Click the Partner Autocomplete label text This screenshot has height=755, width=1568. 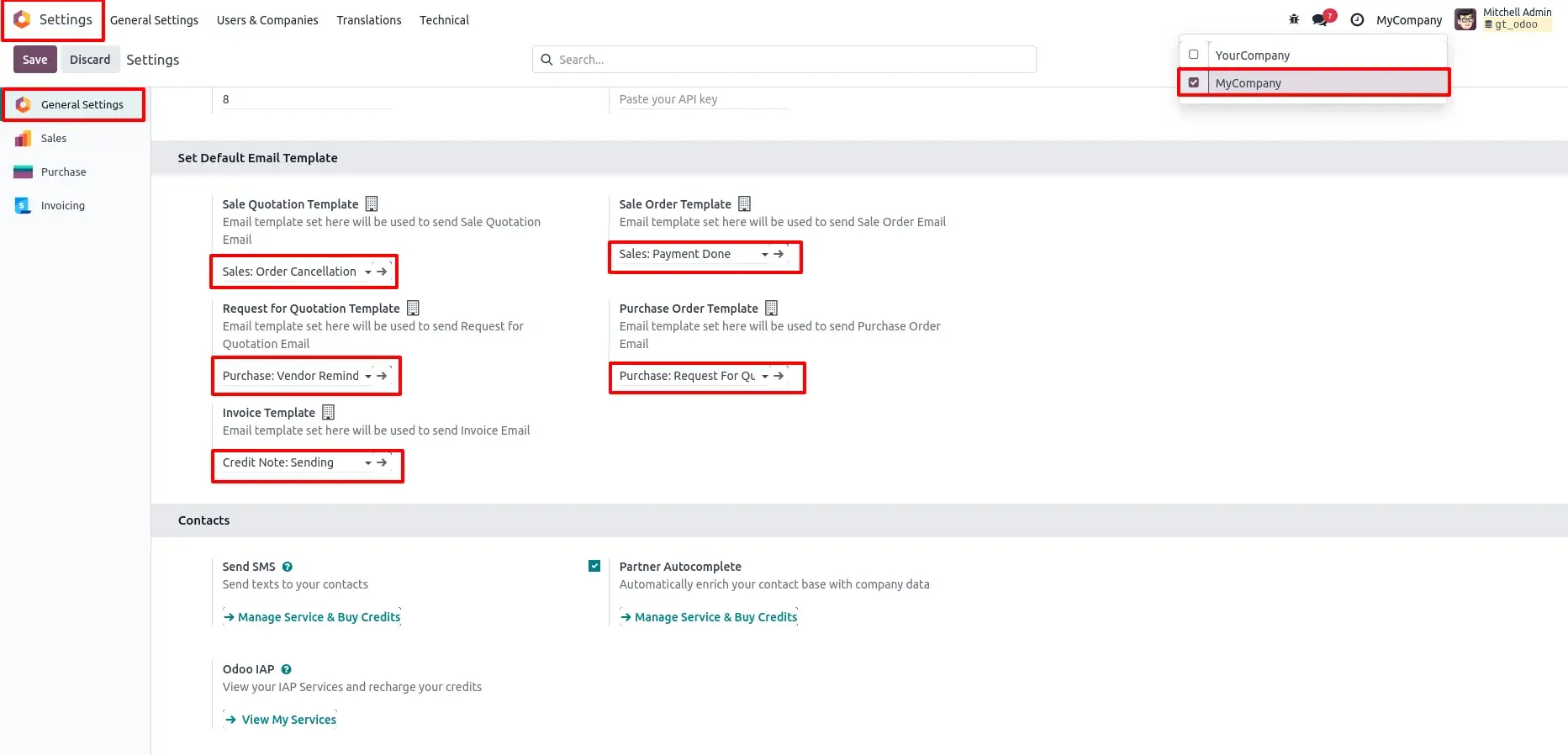(680, 567)
